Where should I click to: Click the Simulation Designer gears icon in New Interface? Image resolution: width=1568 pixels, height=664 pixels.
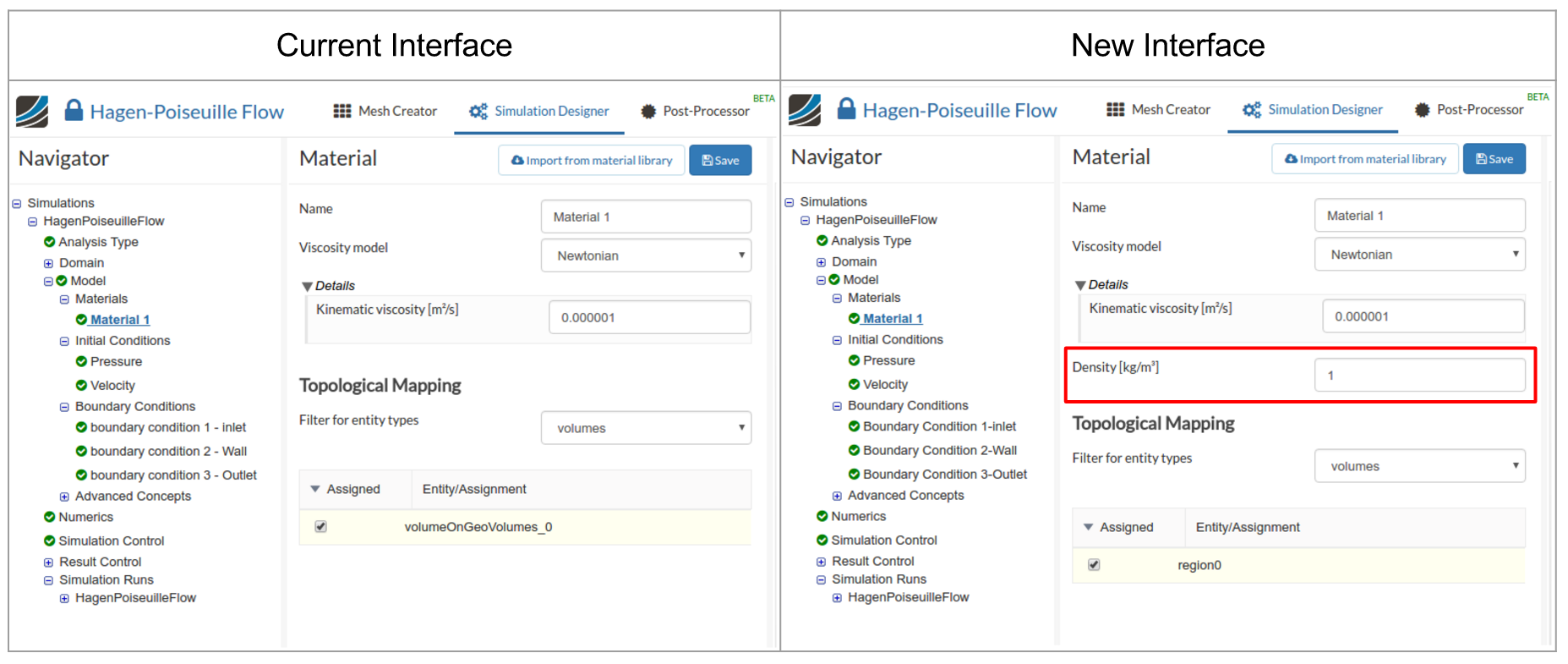(x=1251, y=110)
